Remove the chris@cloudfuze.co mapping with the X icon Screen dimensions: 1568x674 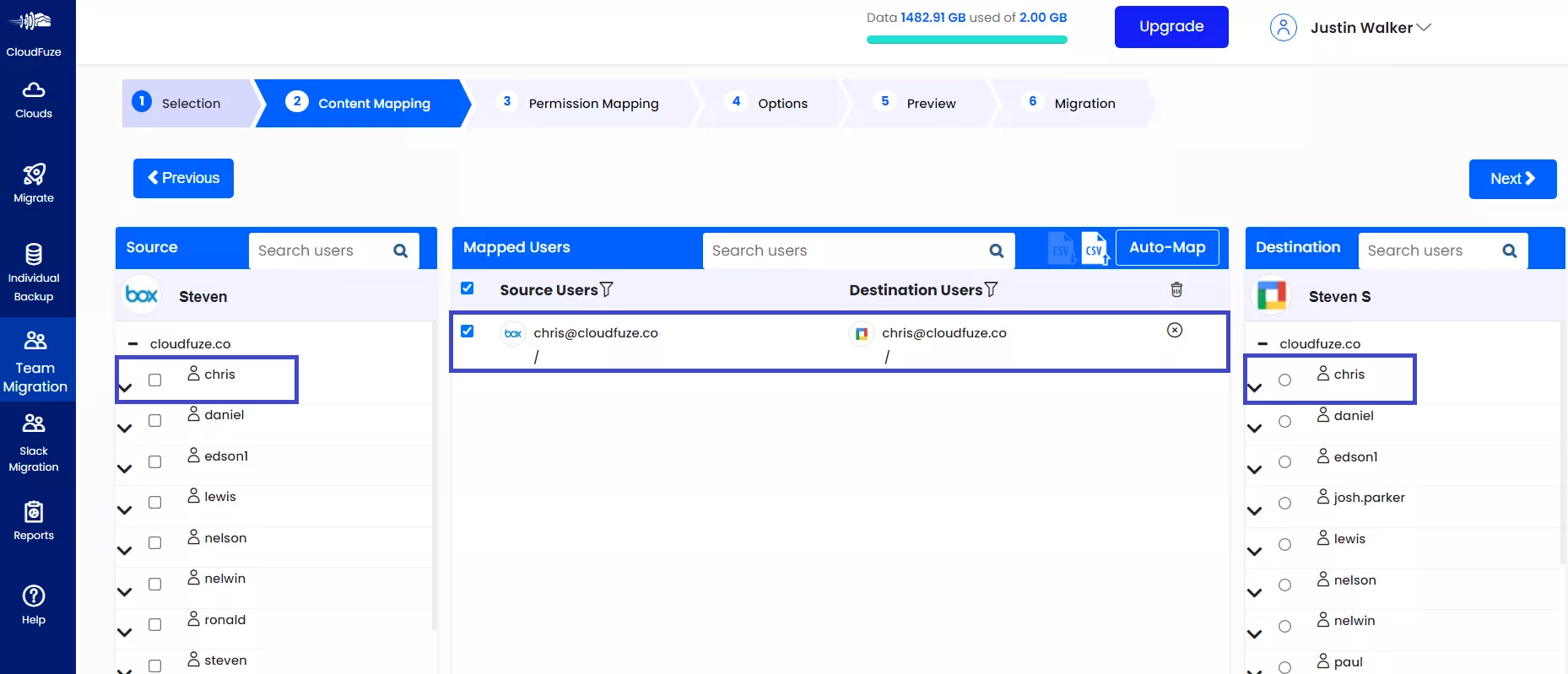tap(1175, 330)
